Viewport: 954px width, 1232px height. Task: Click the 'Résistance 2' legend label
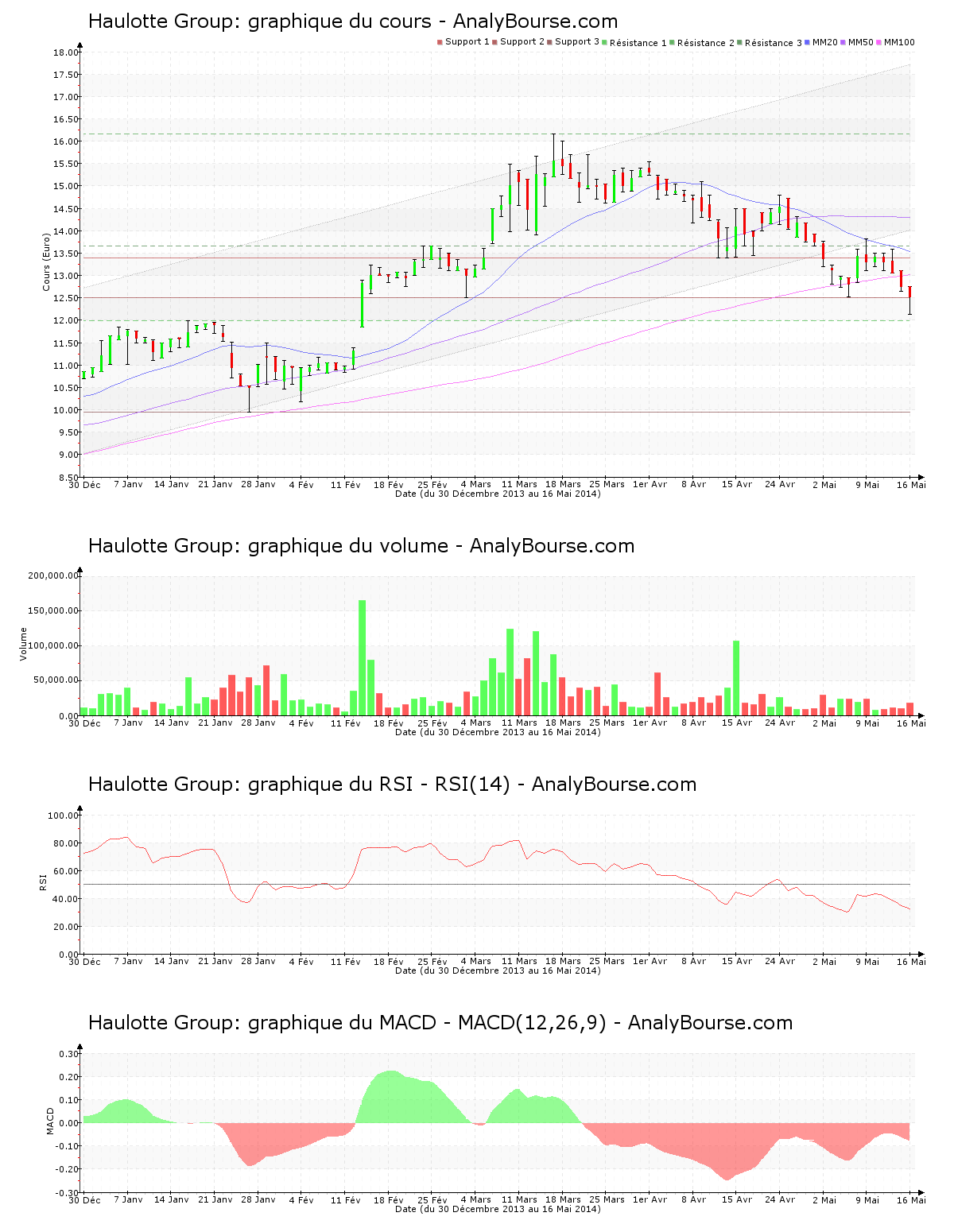click(706, 43)
